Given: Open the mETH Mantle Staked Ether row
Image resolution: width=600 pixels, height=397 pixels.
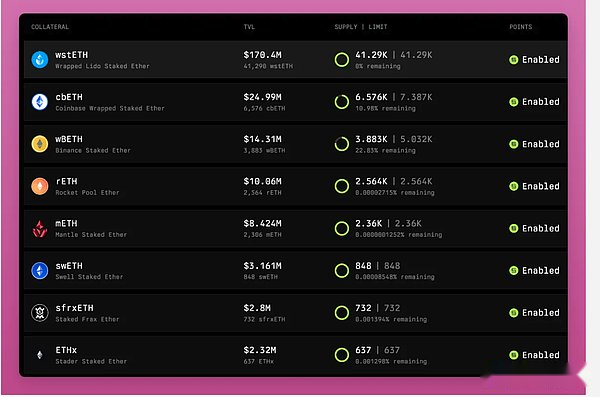Looking at the screenshot, I should 295,229.
